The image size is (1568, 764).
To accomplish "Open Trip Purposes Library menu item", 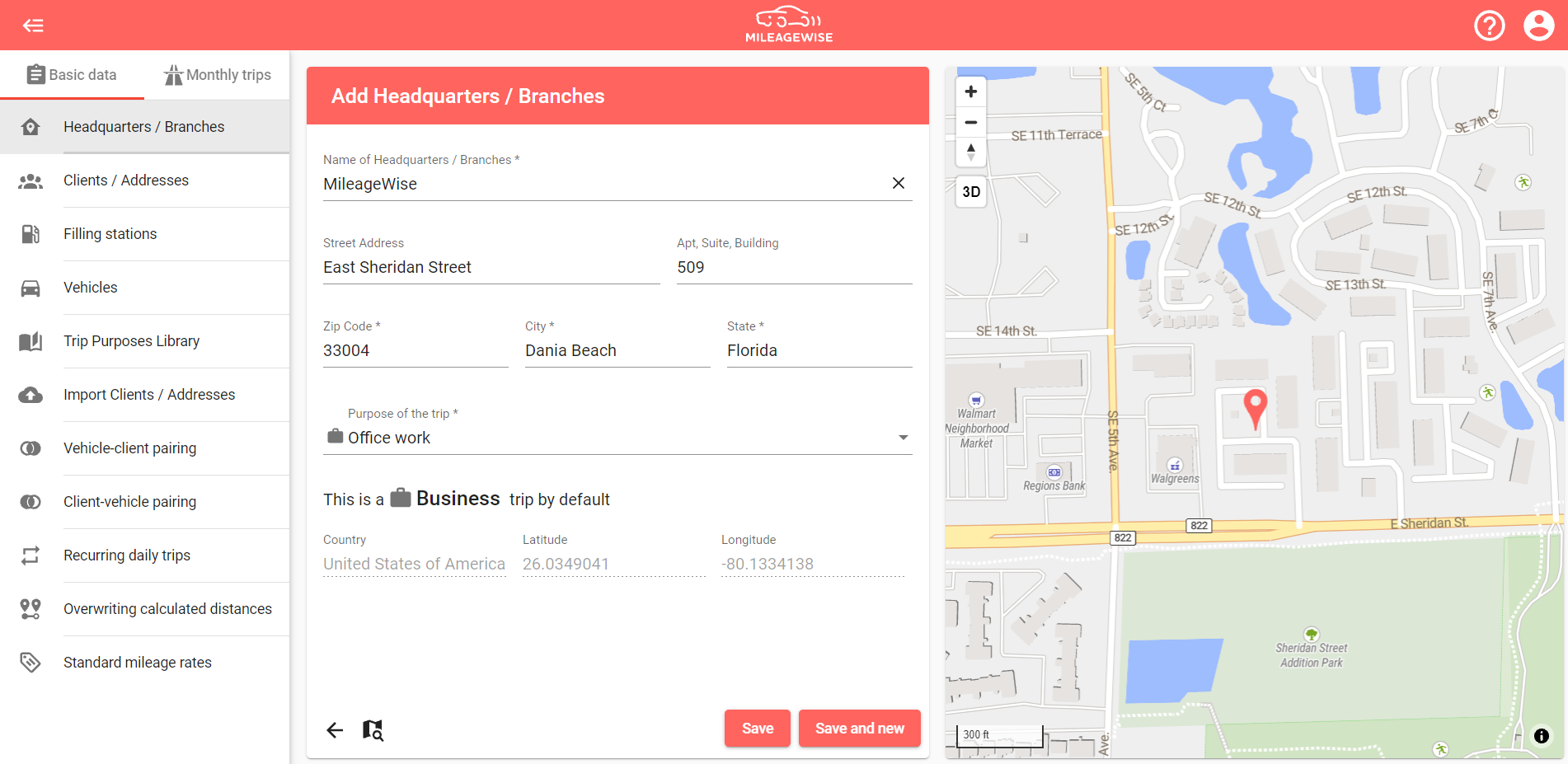I will click(144, 341).
